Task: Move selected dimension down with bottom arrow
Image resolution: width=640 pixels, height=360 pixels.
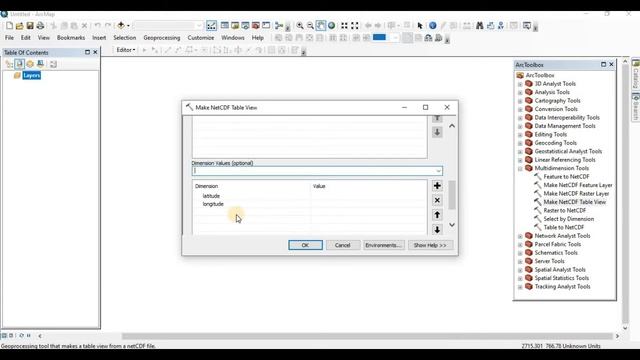Action: point(437,229)
